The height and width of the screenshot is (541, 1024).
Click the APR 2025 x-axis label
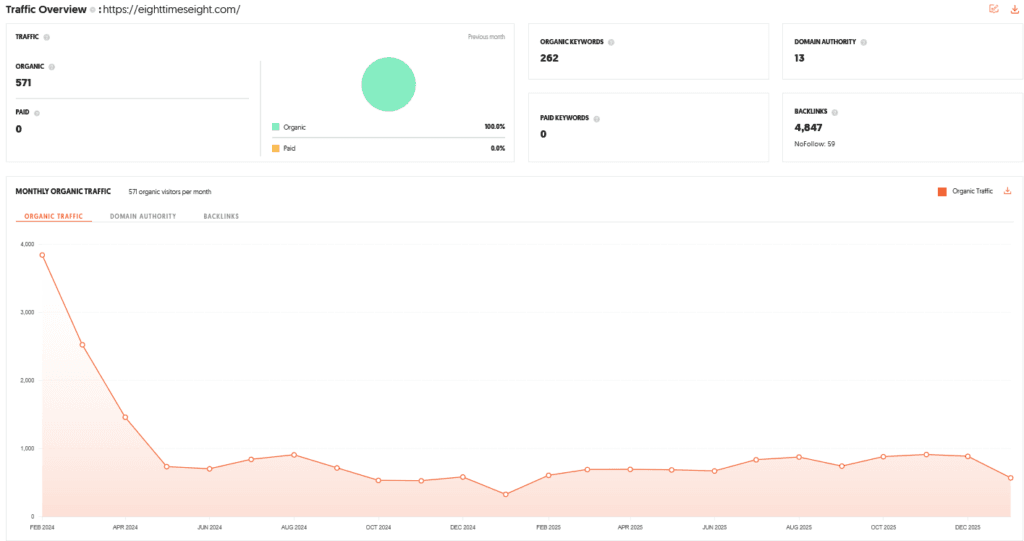(x=630, y=527)
